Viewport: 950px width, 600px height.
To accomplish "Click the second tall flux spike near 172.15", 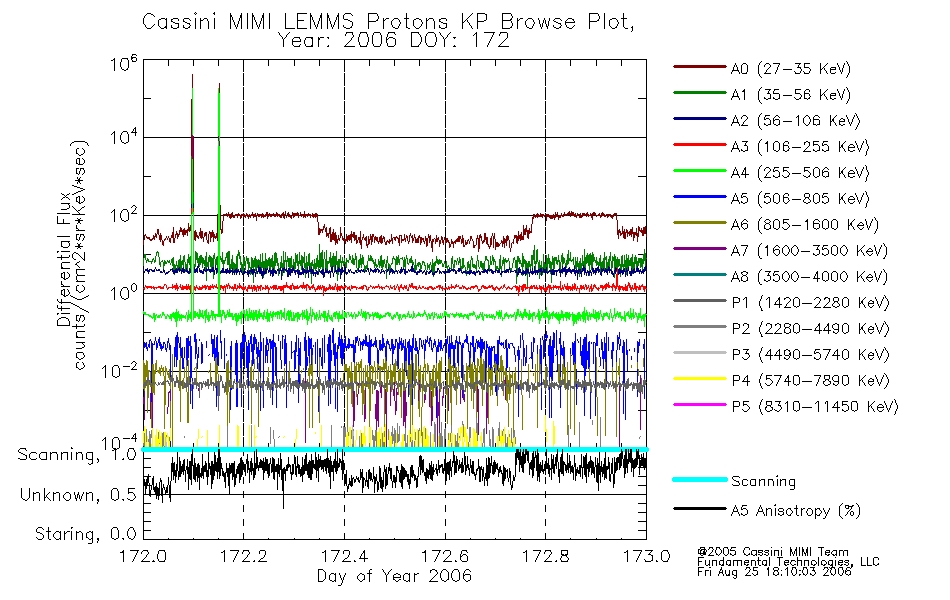I will tap(219, 197).
